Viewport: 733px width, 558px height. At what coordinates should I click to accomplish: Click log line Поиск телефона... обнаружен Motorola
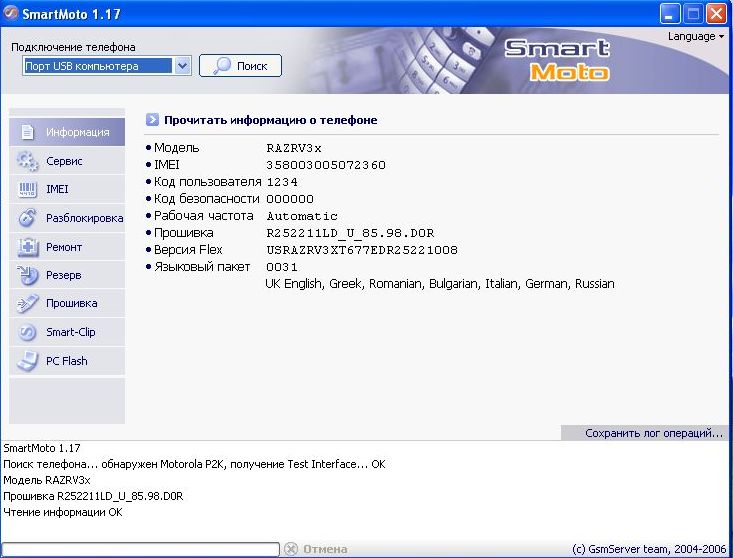coord(194,464)
